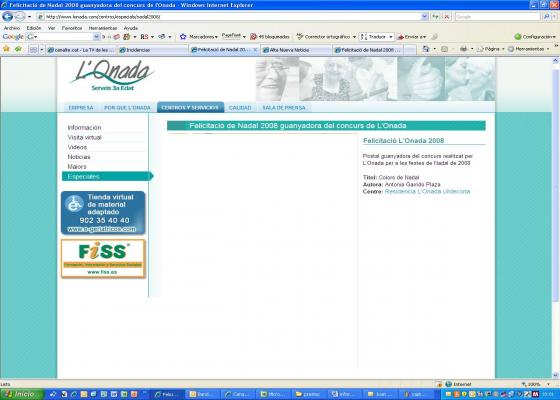Open the Herramientas command bar dropdown
This screenshot has width=560, height=400.
click(x=529, y=49)
